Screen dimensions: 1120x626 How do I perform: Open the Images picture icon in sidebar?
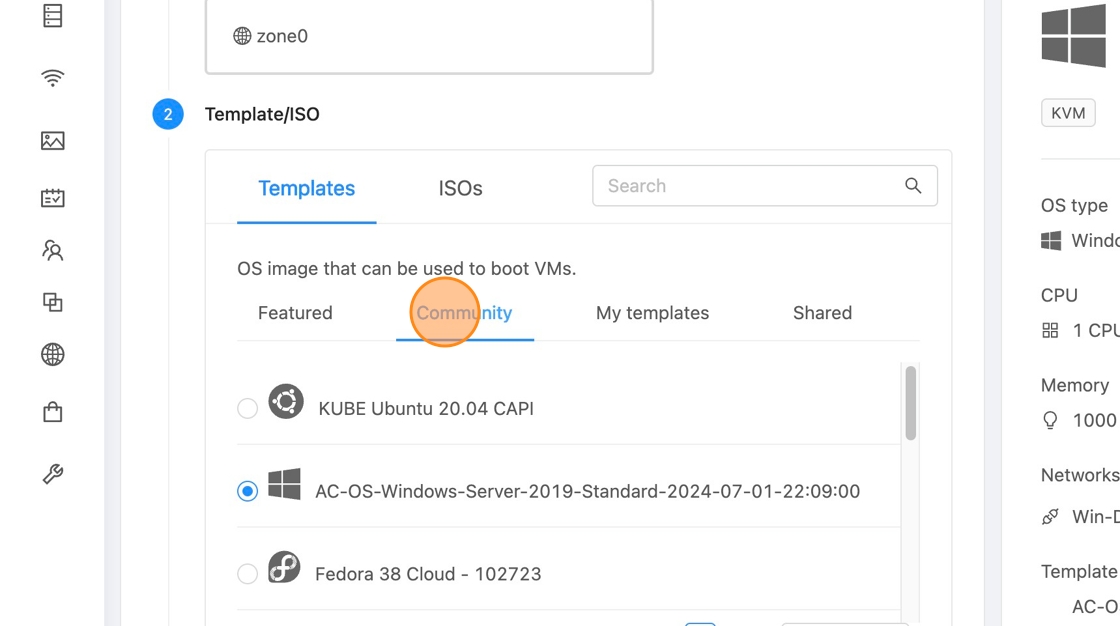[53, 141]
